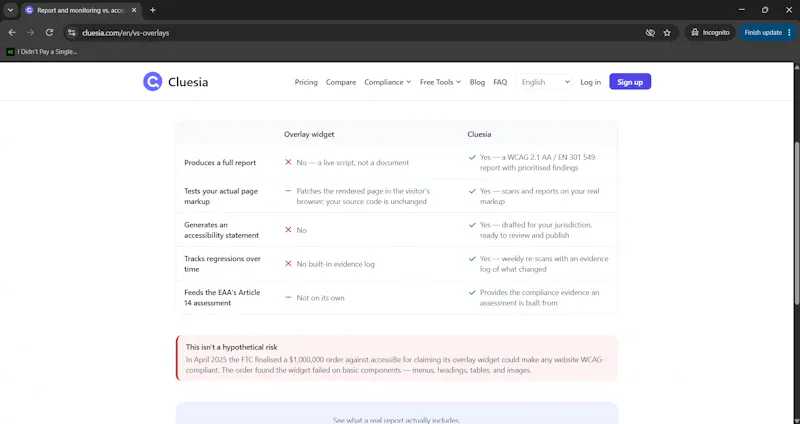Click the Cluesia logo icon
Image resolution: width=800 pixels, height=424 pixels.
tap(152, 82)
